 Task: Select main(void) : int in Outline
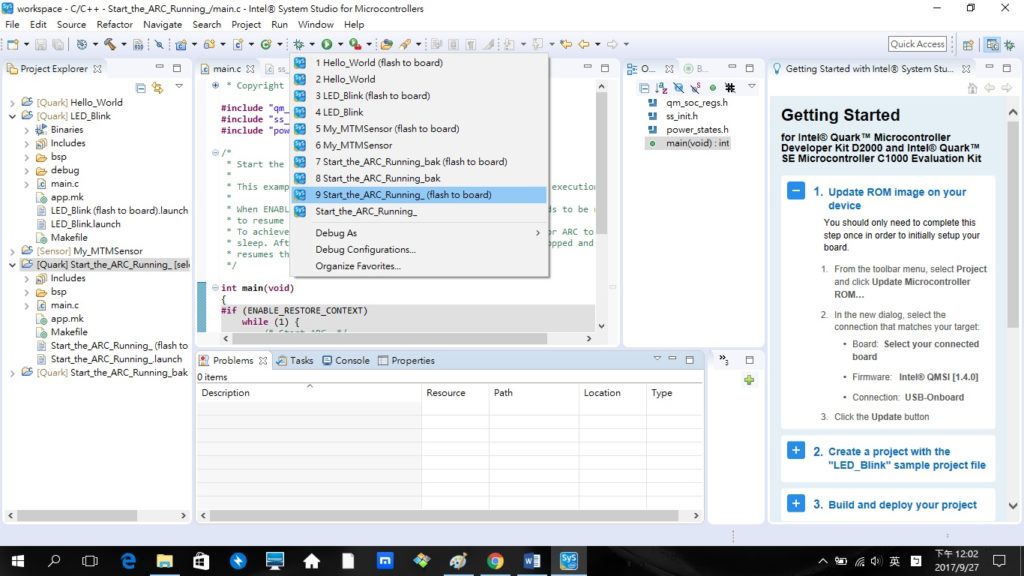pyautogui.click(x=697, y=143)
